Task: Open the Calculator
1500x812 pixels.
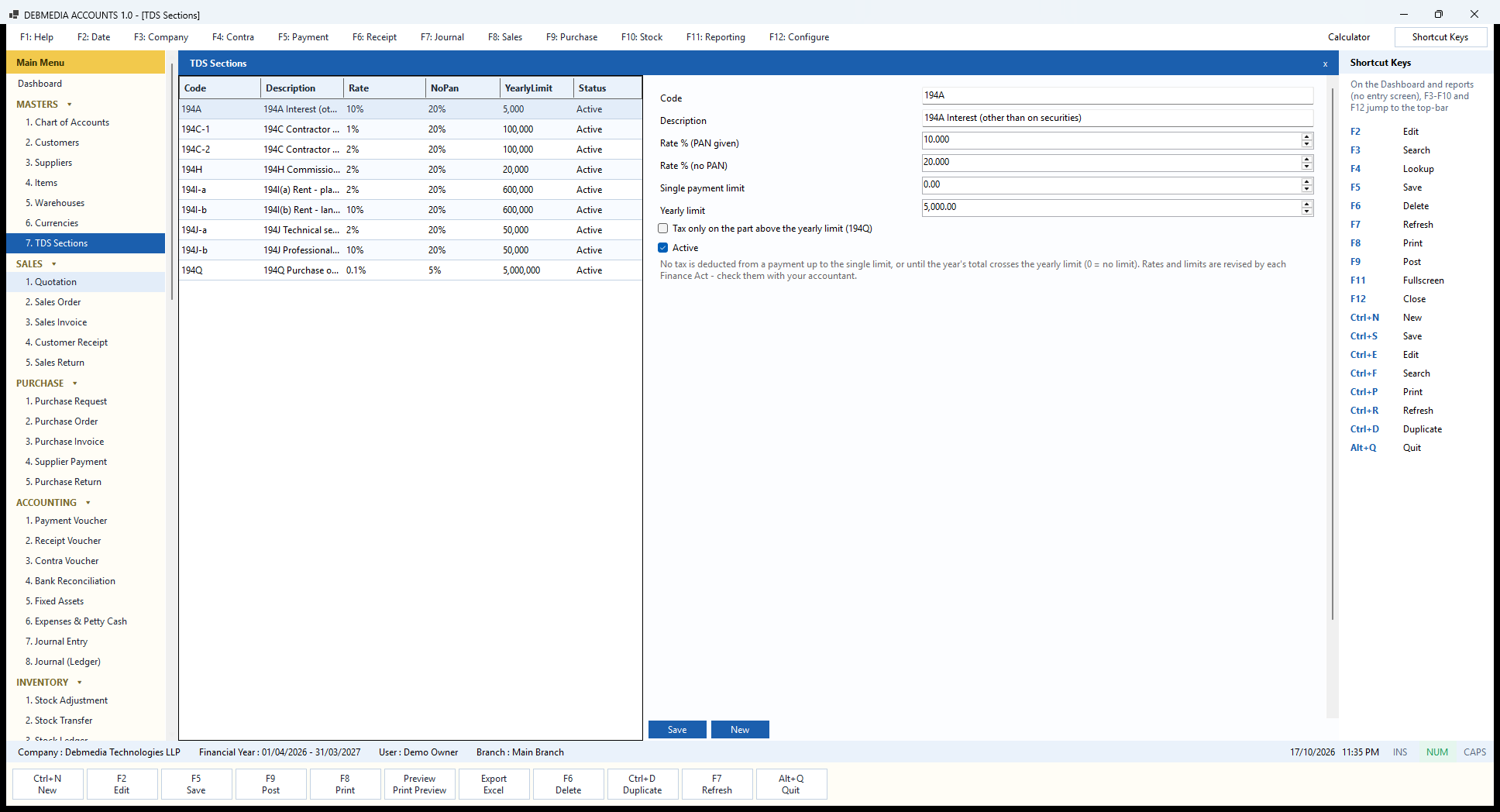Action: [1349, 37]
